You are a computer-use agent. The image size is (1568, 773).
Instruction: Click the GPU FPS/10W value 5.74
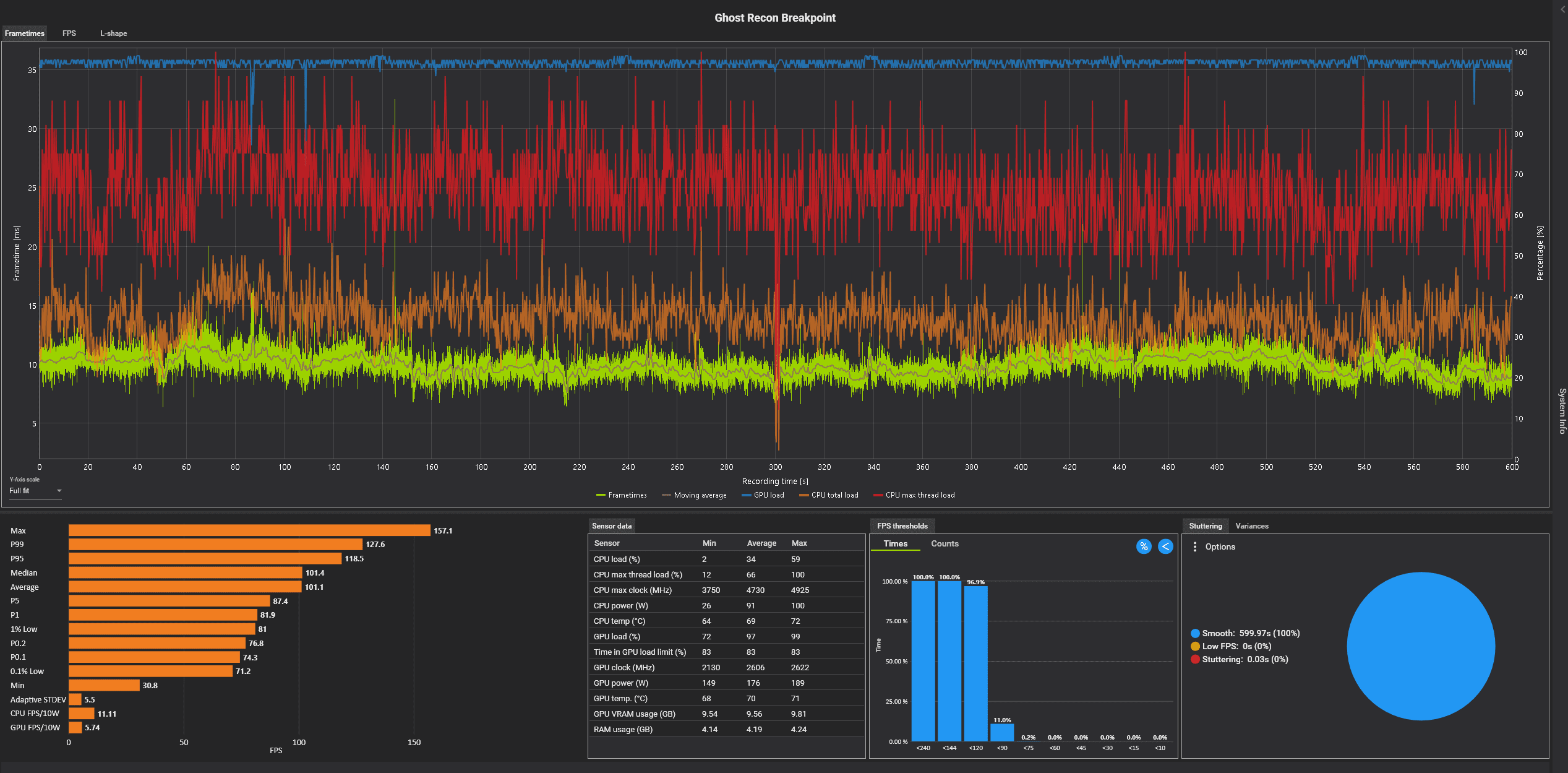(92, 727)
